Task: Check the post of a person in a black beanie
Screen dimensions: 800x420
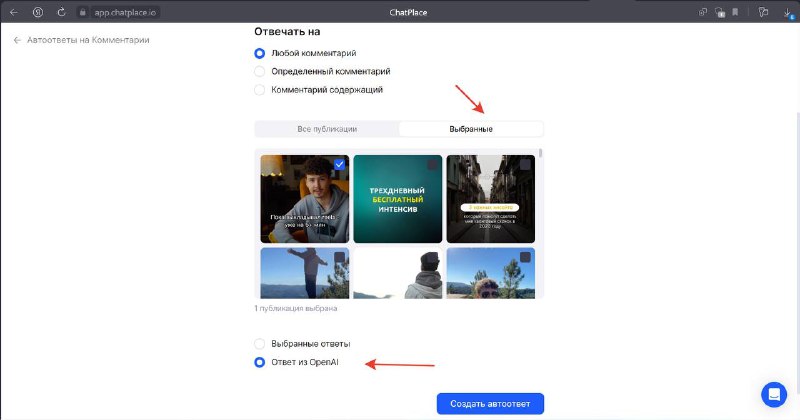Action: tap(432, 257)
